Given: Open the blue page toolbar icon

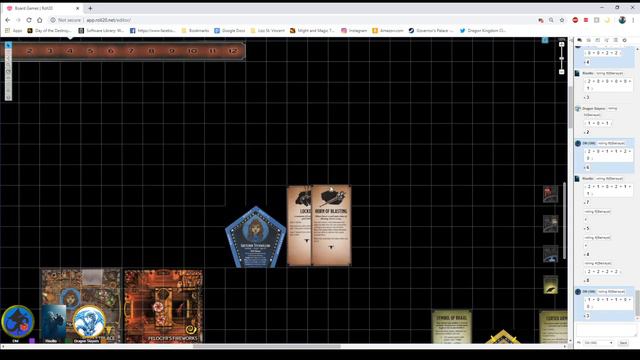Looking at the screenshot, I should (x=545, y=40).
